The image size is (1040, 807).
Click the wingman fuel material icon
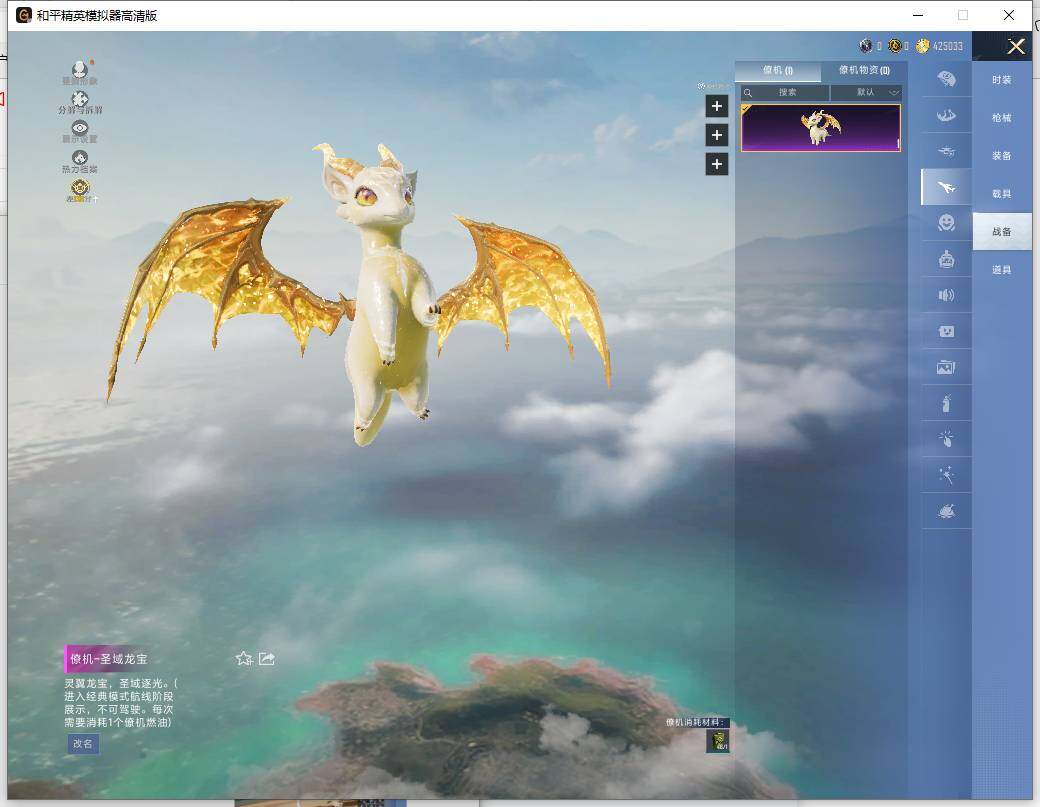click(x=718, y=741)
